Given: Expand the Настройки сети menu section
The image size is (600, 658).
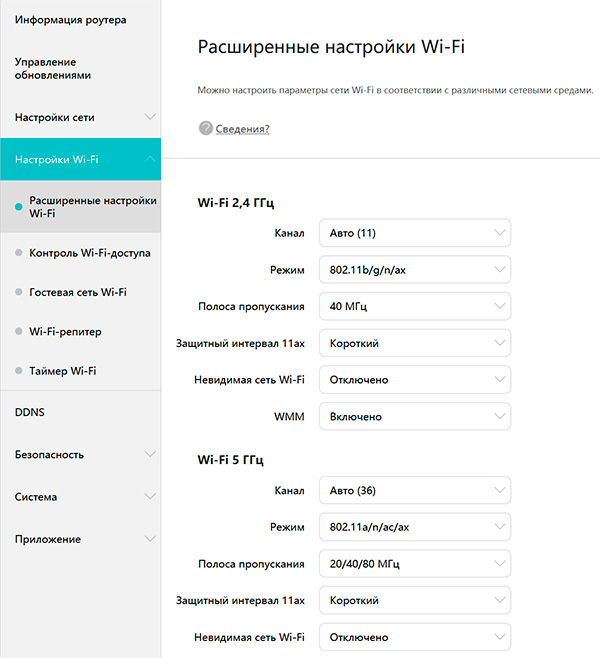Looking at the screenshot, I should click(x=150, y=117).
